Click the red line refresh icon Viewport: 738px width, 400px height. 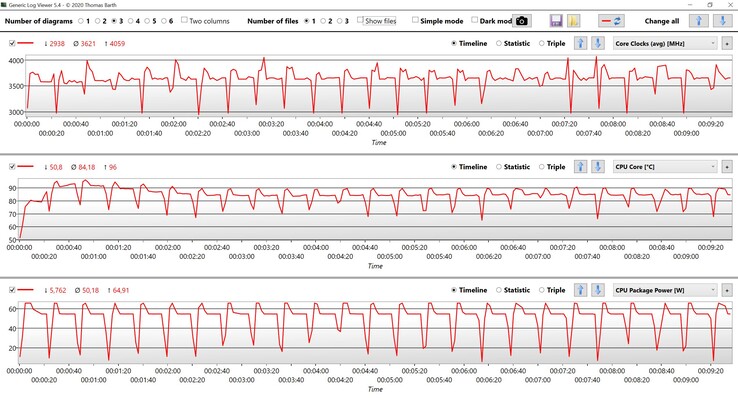click(612, 21)
